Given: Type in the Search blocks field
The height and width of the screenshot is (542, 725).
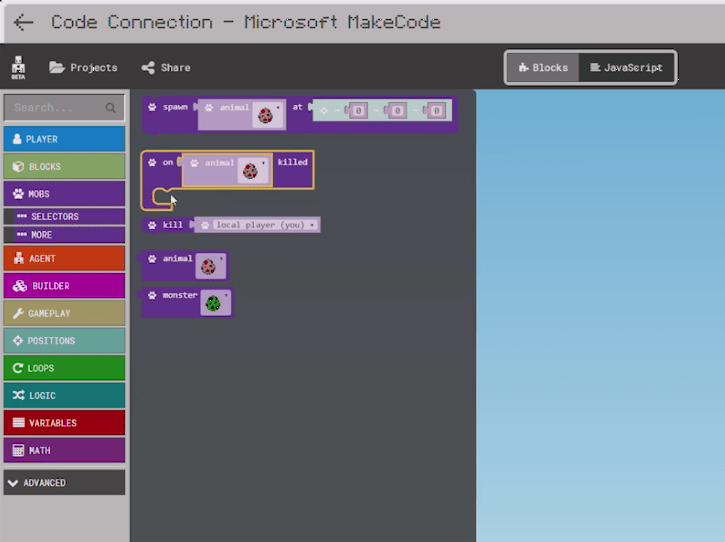Looking at the screenshot, I should [55, 107].
